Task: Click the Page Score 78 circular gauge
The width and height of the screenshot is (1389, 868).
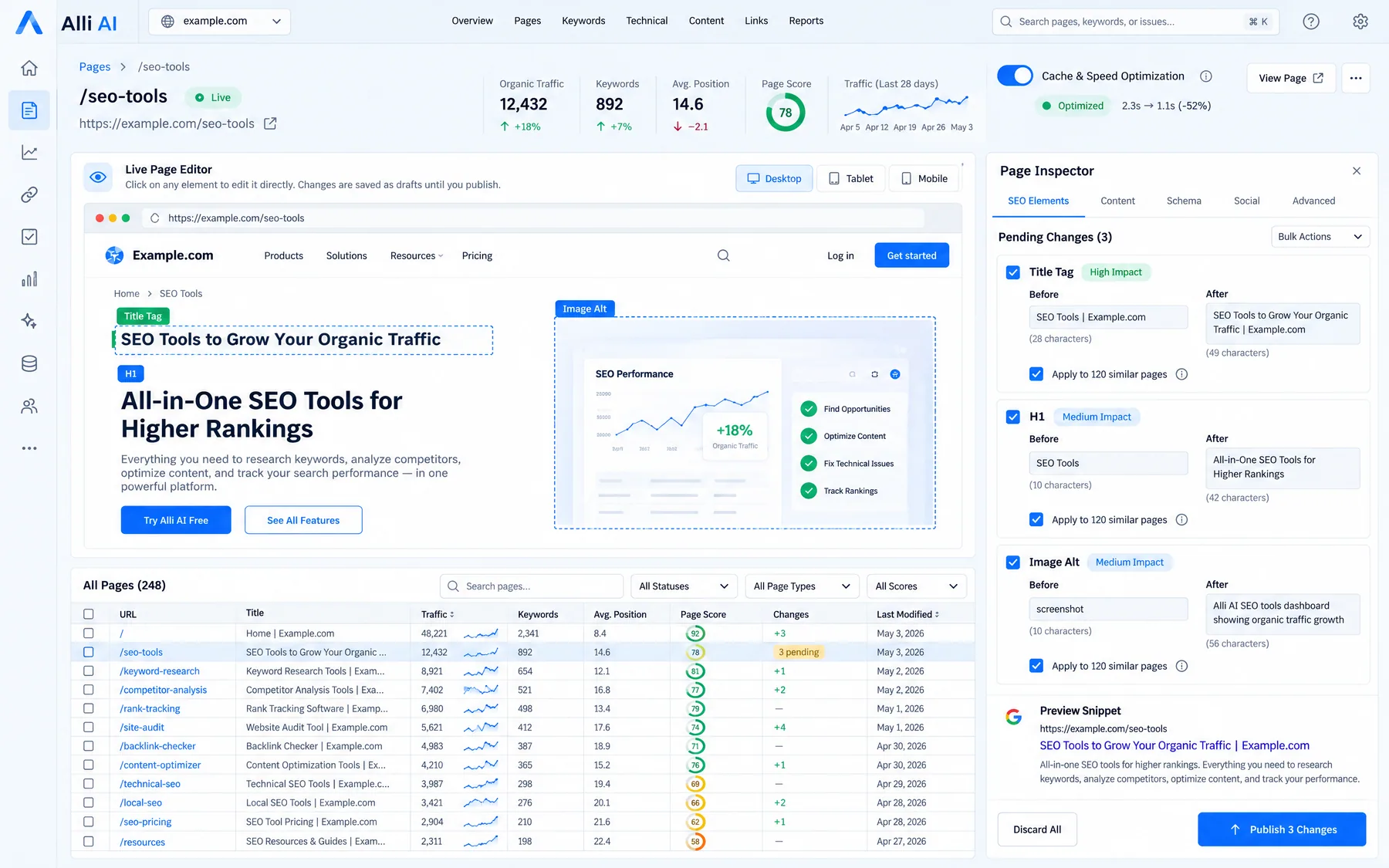Action: point(786,113)
